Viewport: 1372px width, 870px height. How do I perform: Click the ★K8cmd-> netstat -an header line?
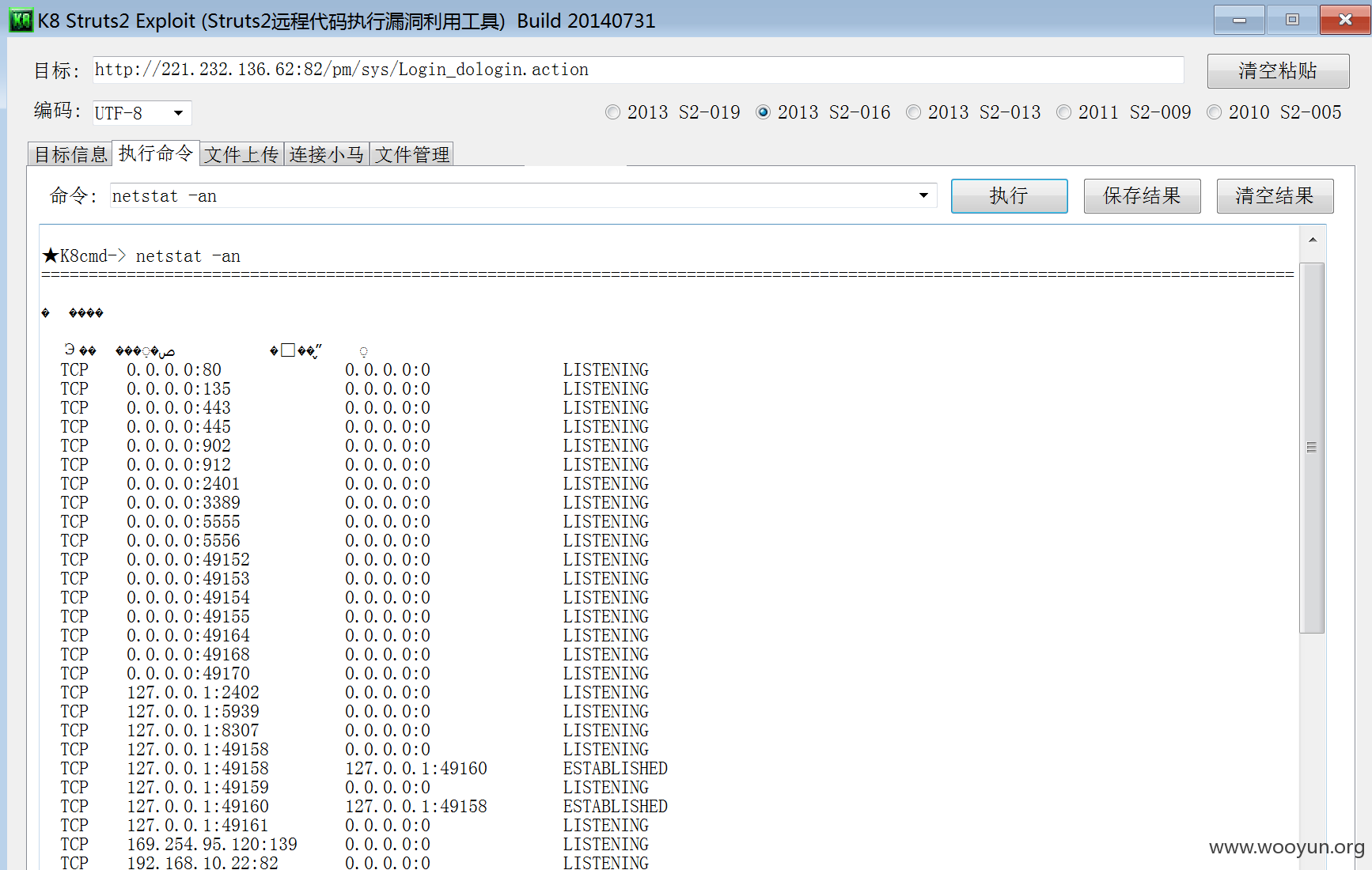click(x=142, y=256)
